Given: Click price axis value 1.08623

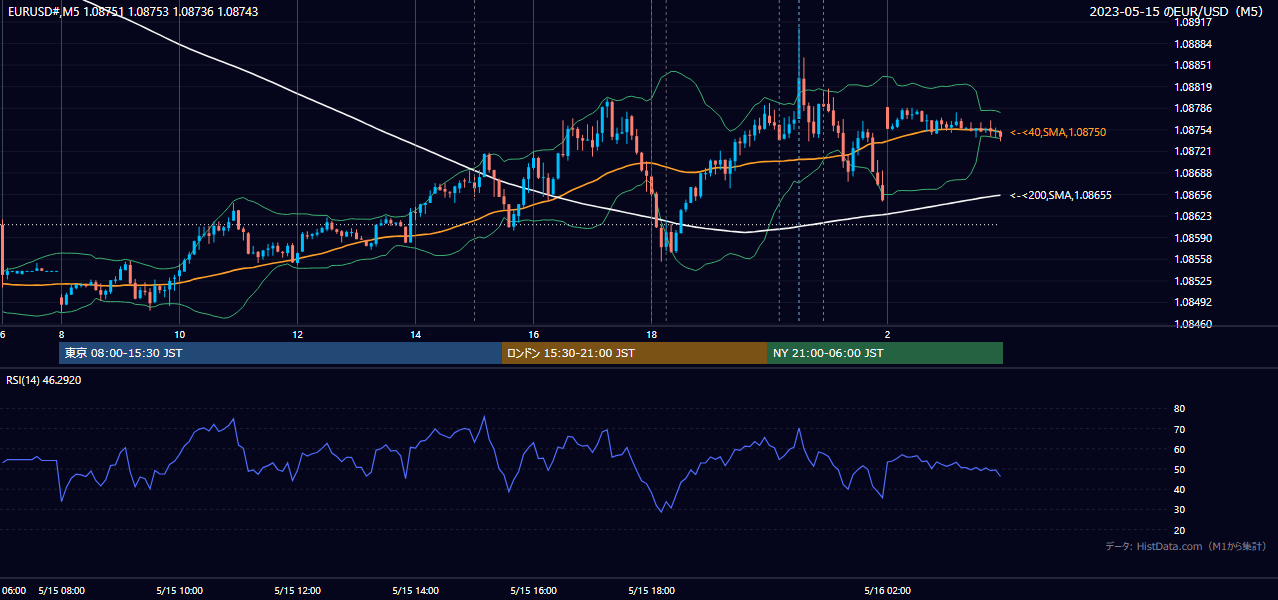Looking at the screenshot, I should [x=1193, y=216].
